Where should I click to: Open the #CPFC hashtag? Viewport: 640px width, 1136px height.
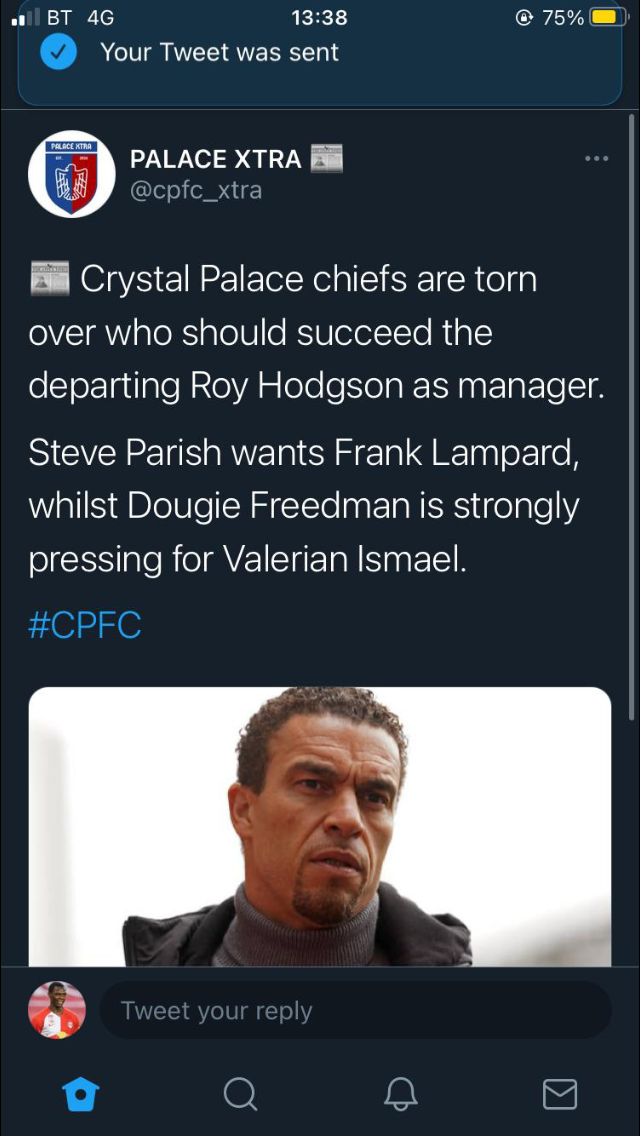pos(85,626)
